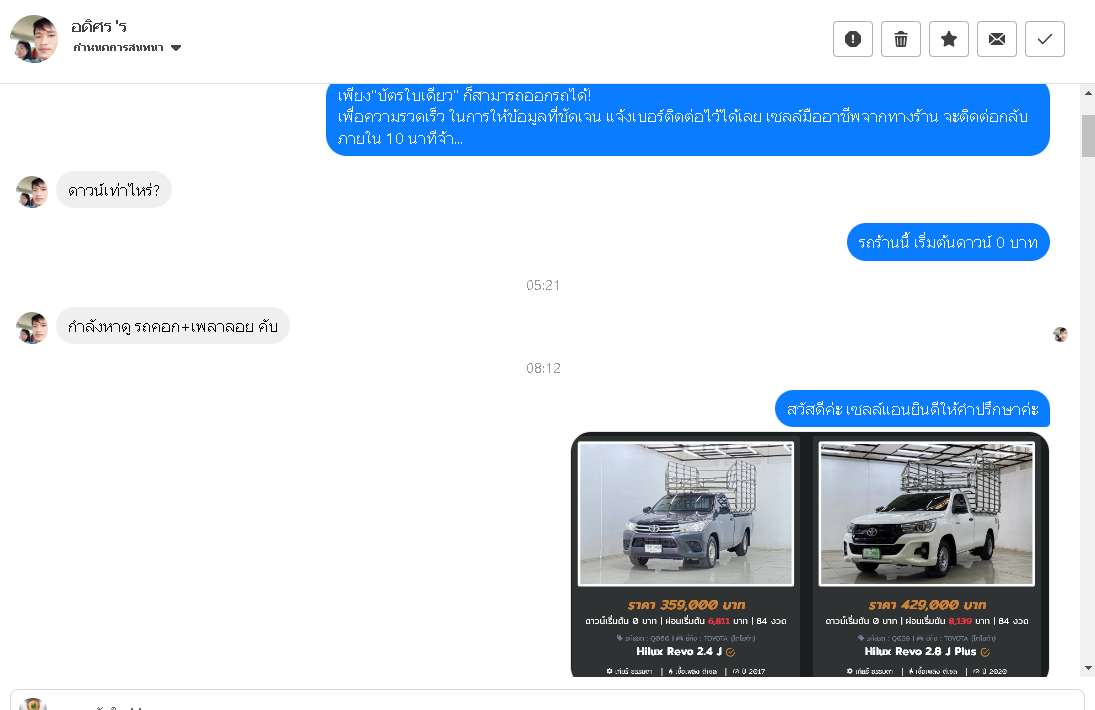Open the sent car listing image
Viewport: 1095px width, 710px height.
(x=810, y=555)
